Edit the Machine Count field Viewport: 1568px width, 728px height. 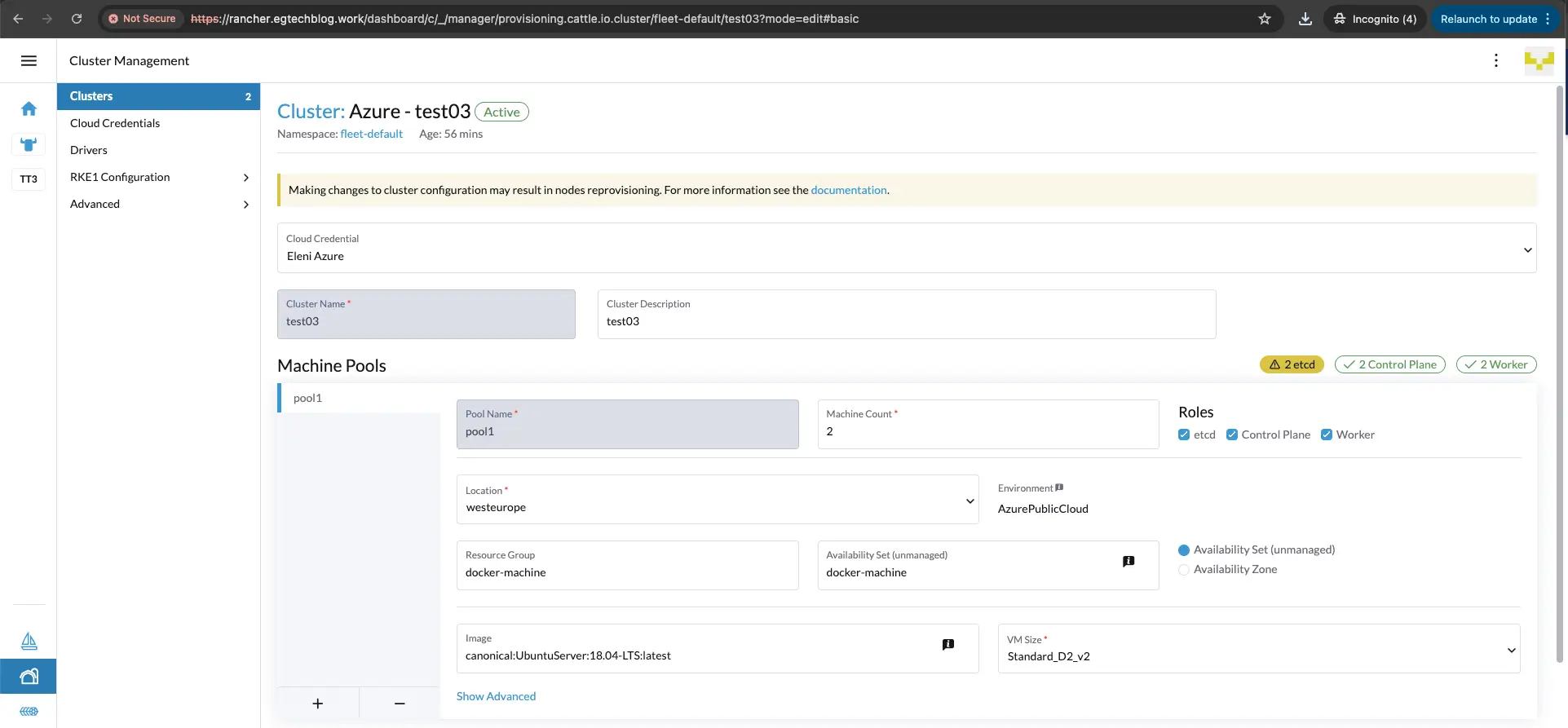pyautogui.click(x=988, y=424)
